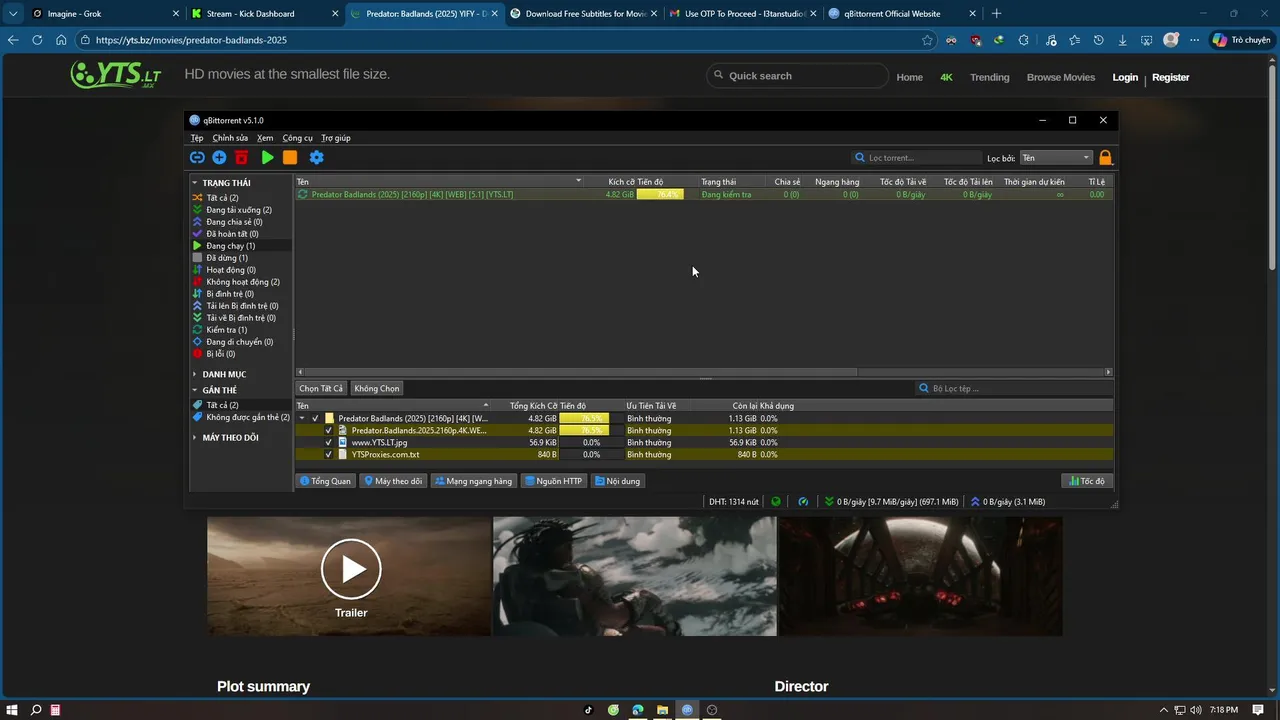Screen dimensions: 1280x720
Task: Click the browser refresh icon
Action: (37, 40)
